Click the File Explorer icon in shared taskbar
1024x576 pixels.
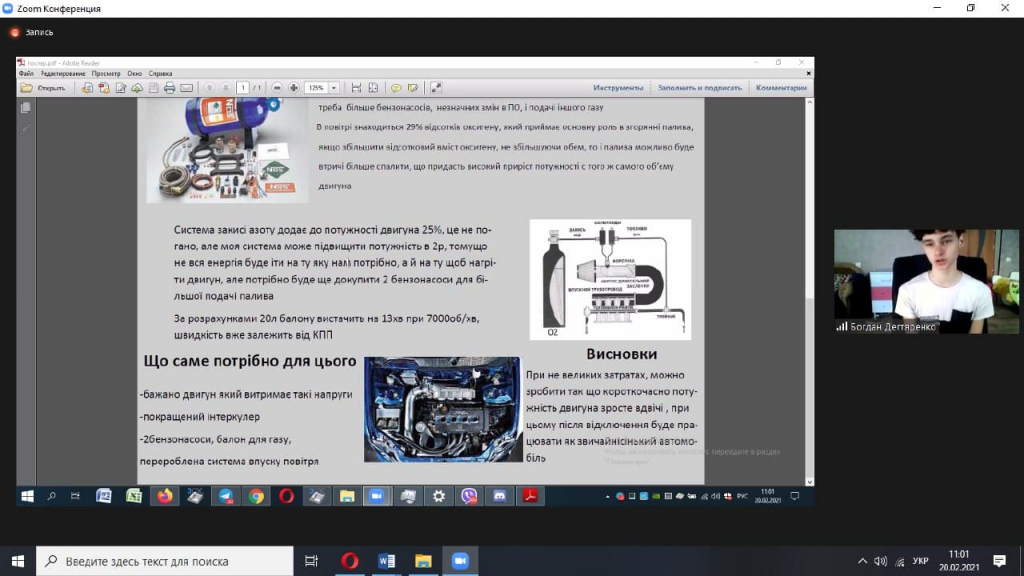click(x=347, y=496)
